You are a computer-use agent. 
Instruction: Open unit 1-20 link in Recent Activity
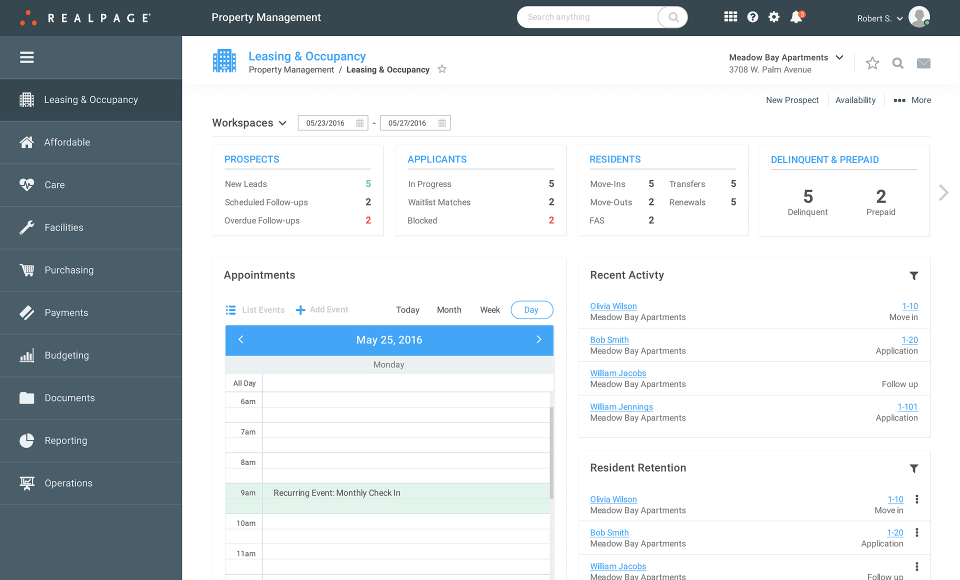910,340
